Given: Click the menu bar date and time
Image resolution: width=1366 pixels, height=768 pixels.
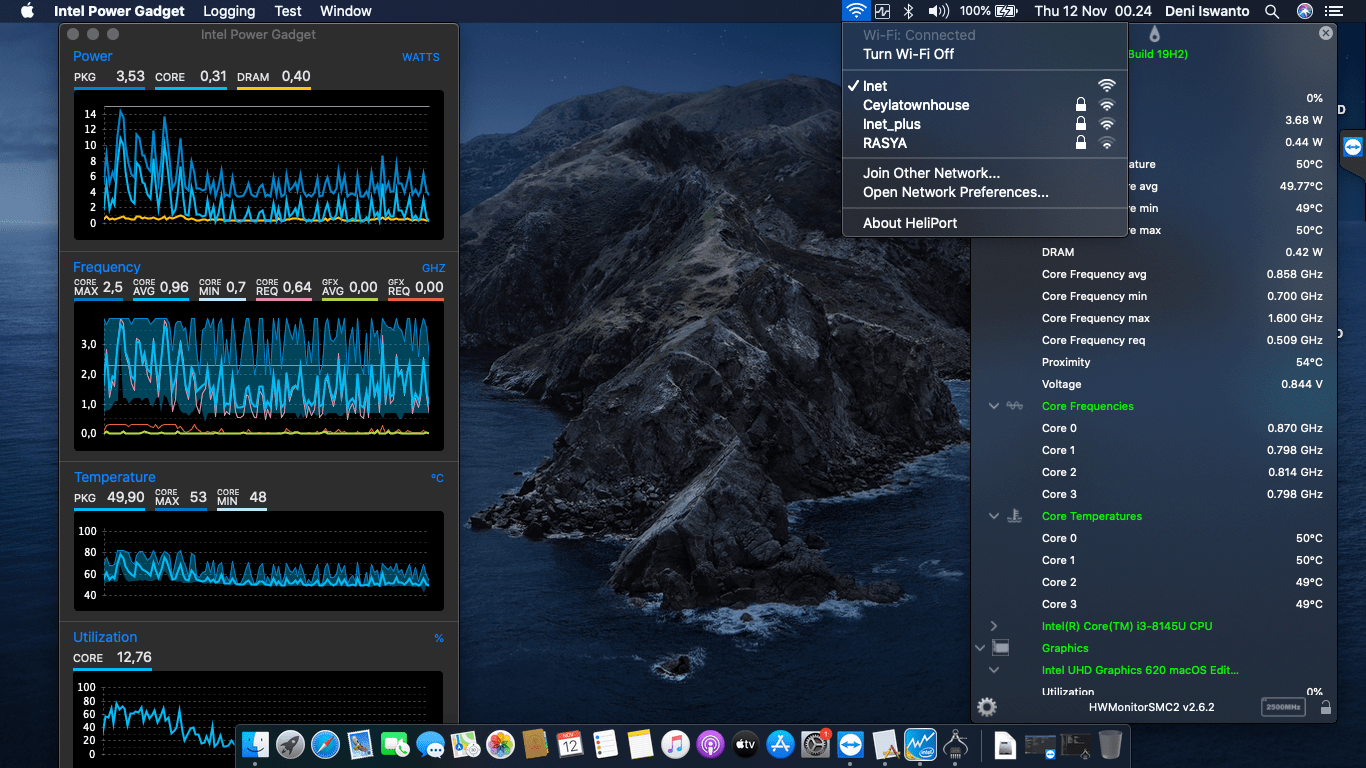Looking at the screenshot, I should click(1093, 11).
